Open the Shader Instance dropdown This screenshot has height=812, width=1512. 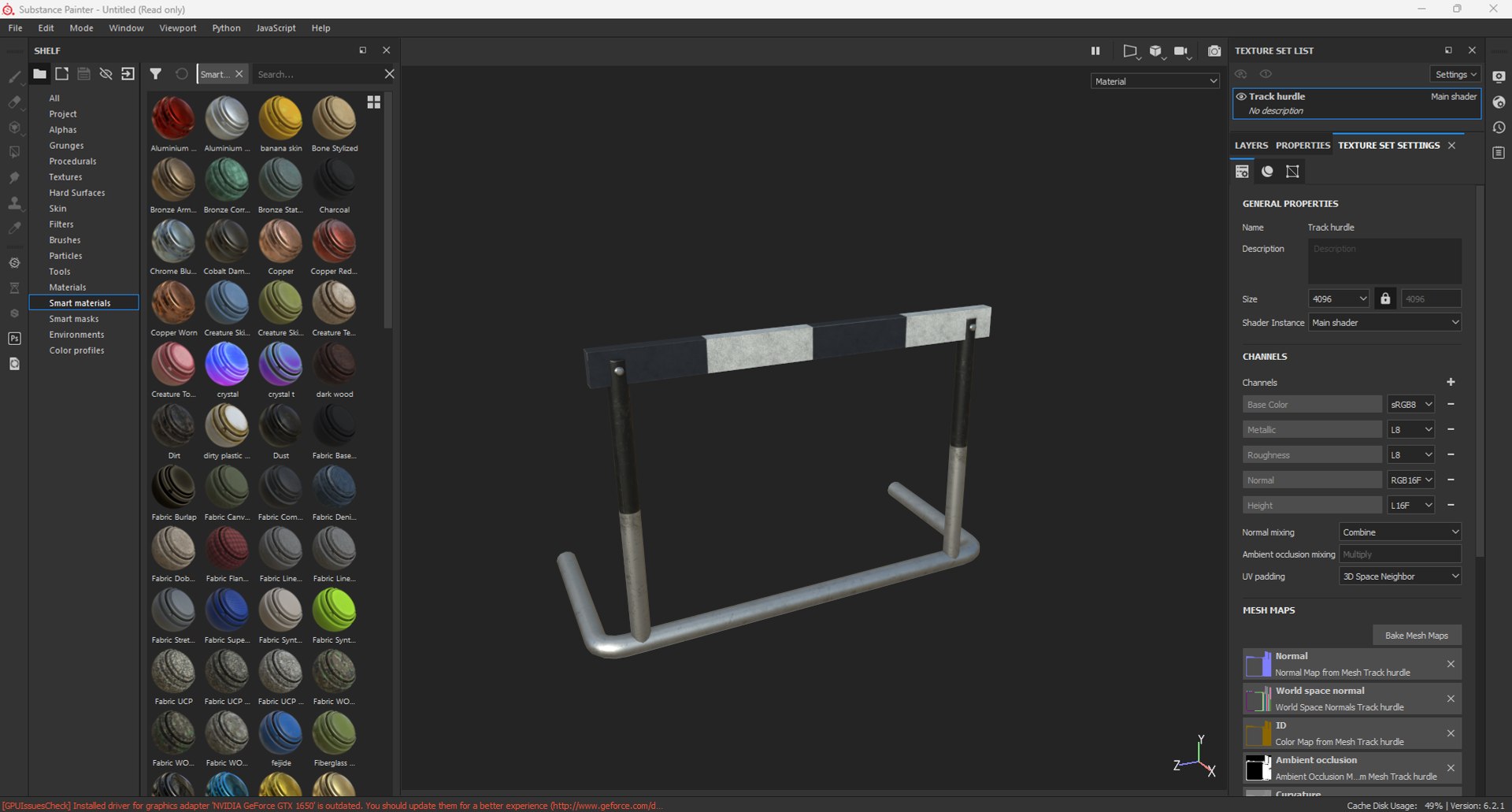[x=1384, y=322]
